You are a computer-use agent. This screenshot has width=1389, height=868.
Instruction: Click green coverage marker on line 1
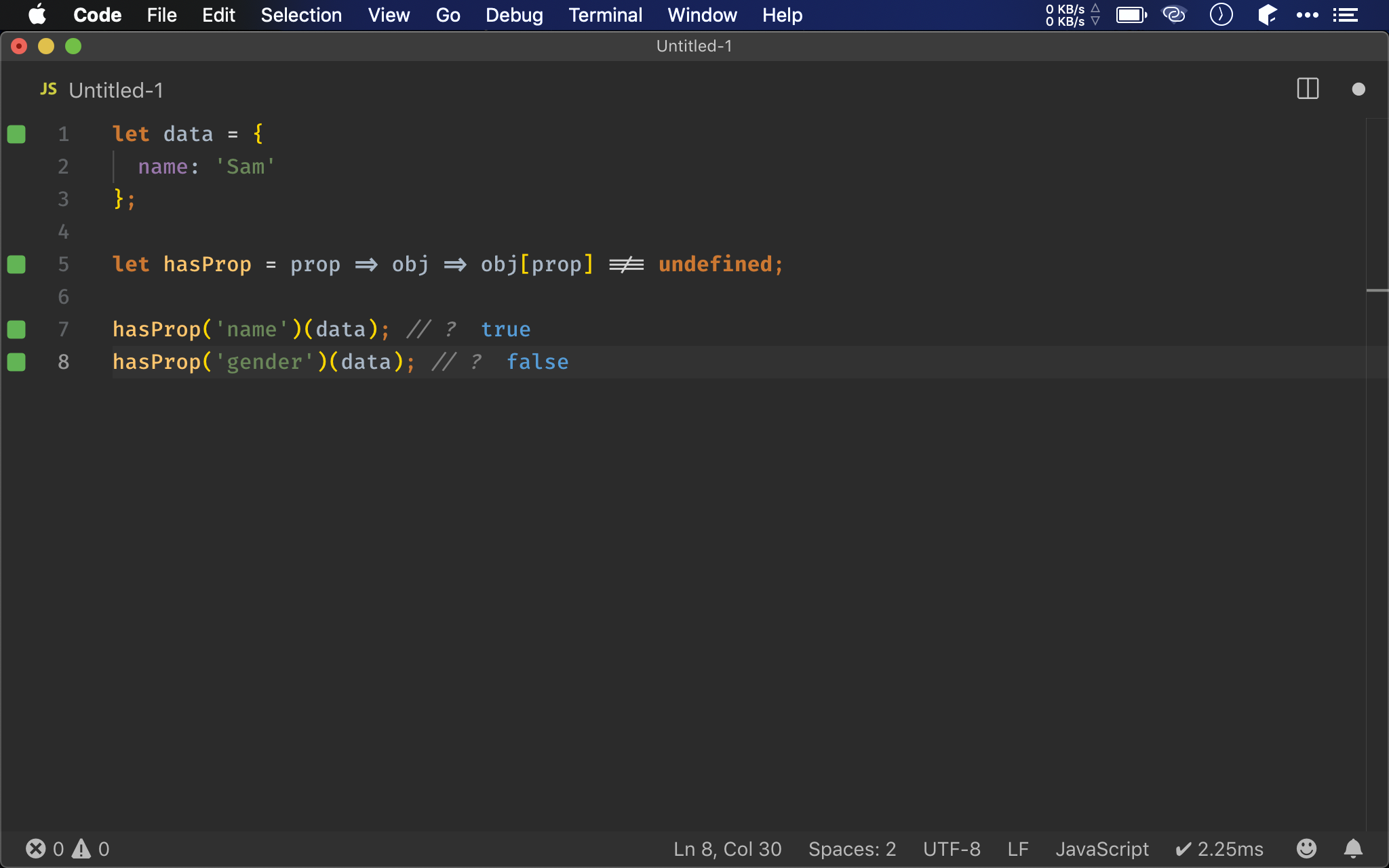pyautogui.click(x=16, y=134)
